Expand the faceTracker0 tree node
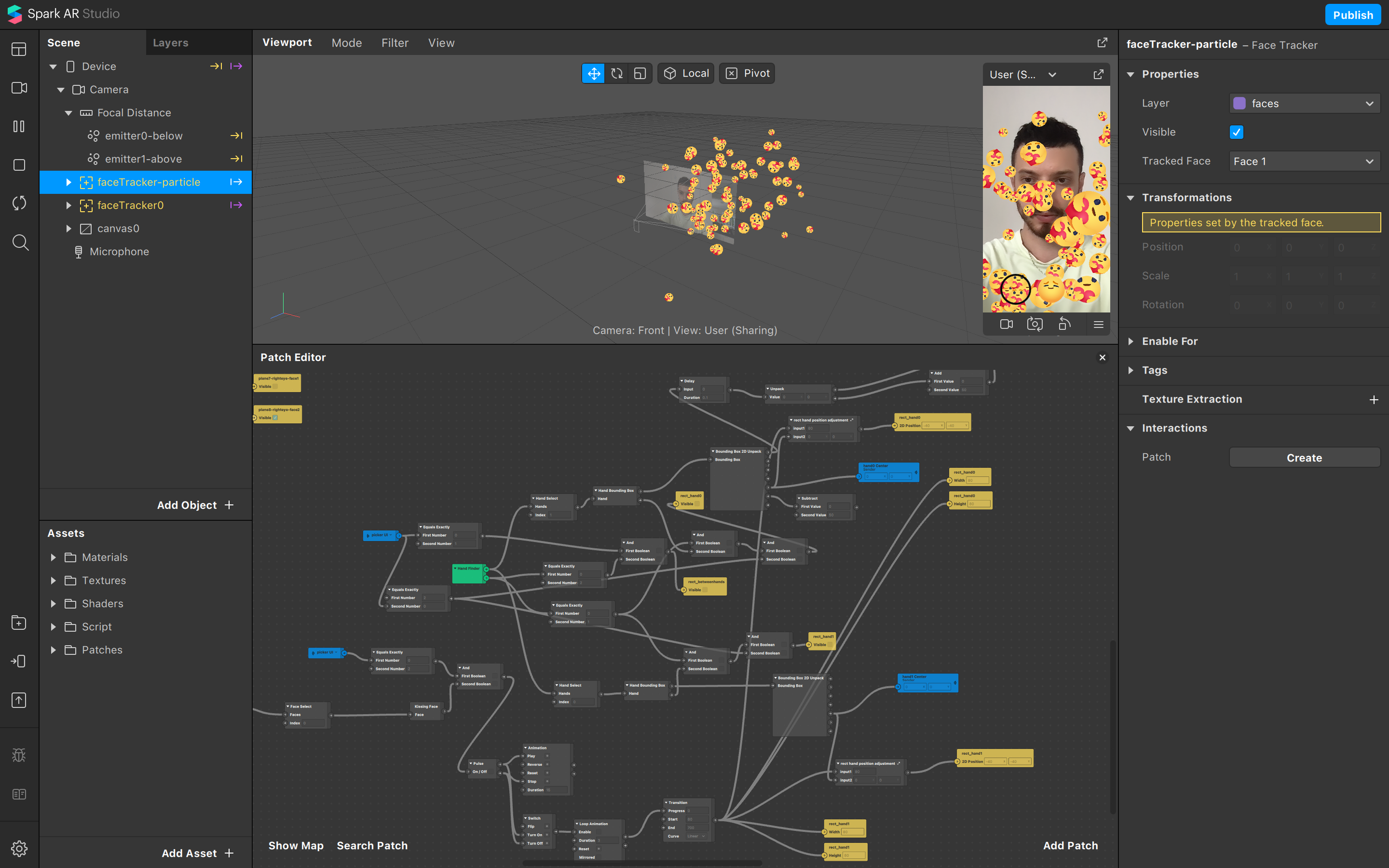The image size is (1389, 868). 69,205
